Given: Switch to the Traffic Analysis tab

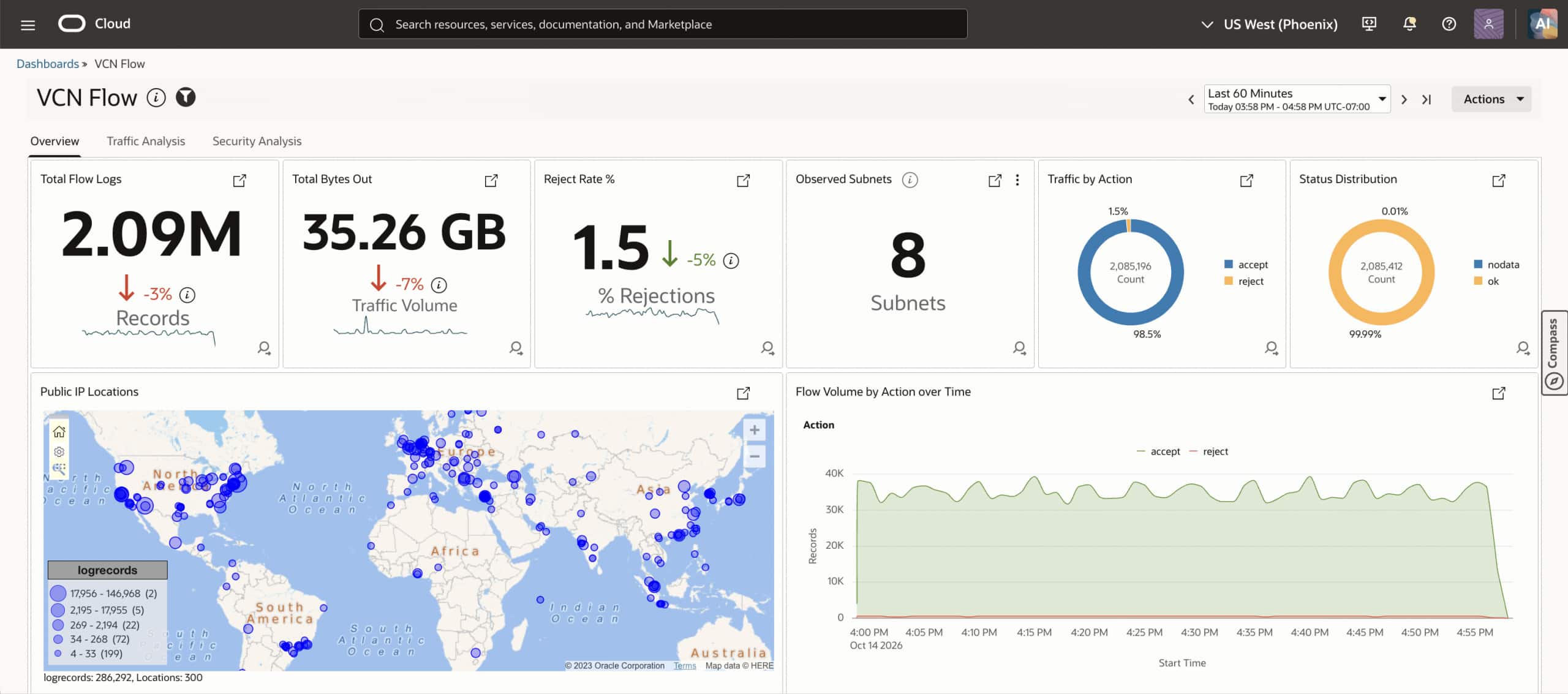Looking at the screenshot, I should [146, 141].
